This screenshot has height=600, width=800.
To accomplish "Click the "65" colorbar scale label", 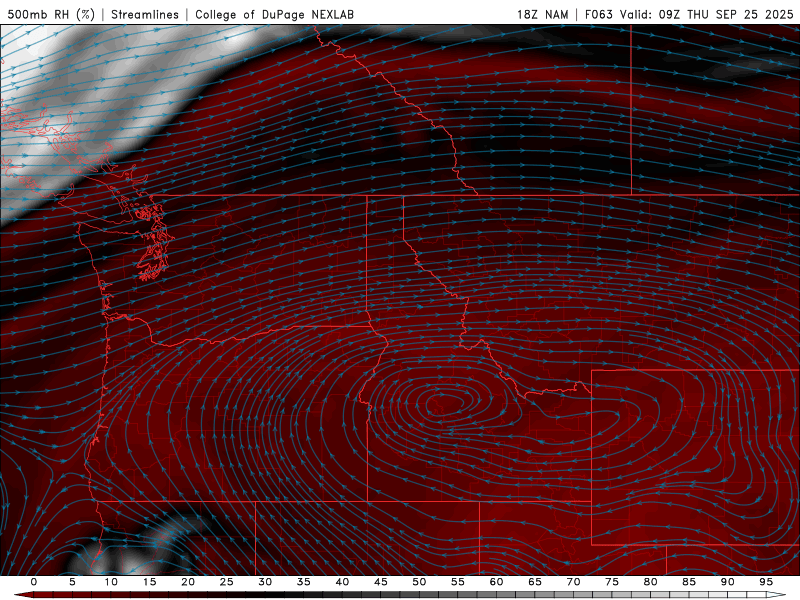I will (x=535, y=582).
